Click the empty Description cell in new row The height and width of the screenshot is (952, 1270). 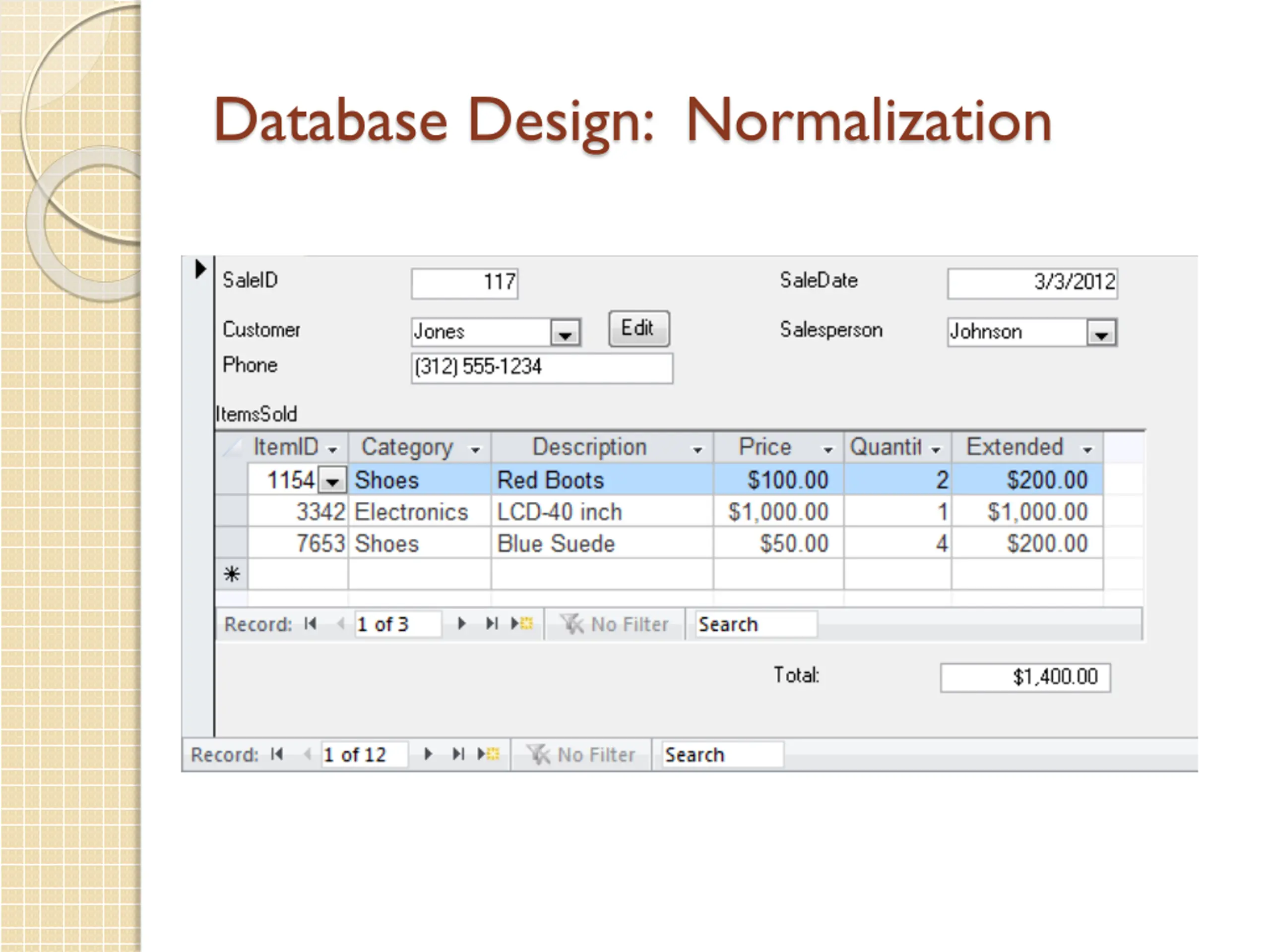pyautogui.click(x=602, y=574)
